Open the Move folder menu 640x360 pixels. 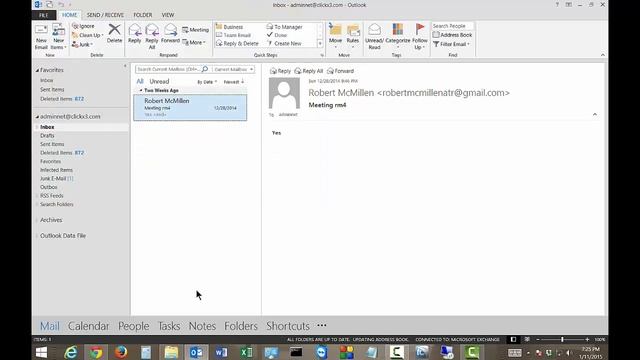(x=336, y=36)
